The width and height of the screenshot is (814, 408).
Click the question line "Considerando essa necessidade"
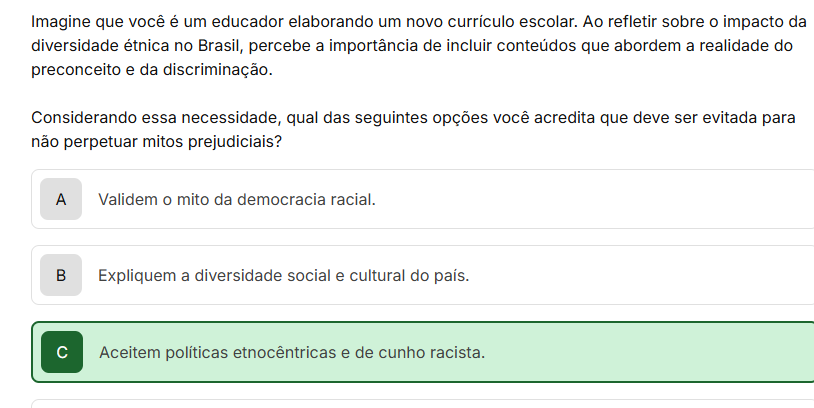pos(413,118)
